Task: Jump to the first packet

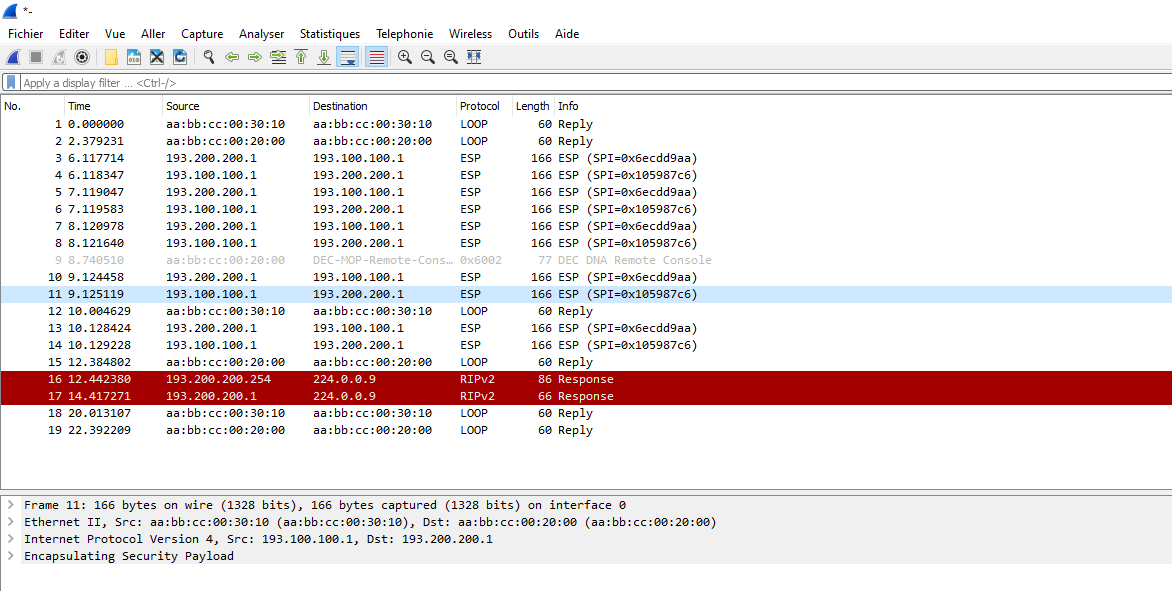Action: pyautogui.click(x=301, y=57)
